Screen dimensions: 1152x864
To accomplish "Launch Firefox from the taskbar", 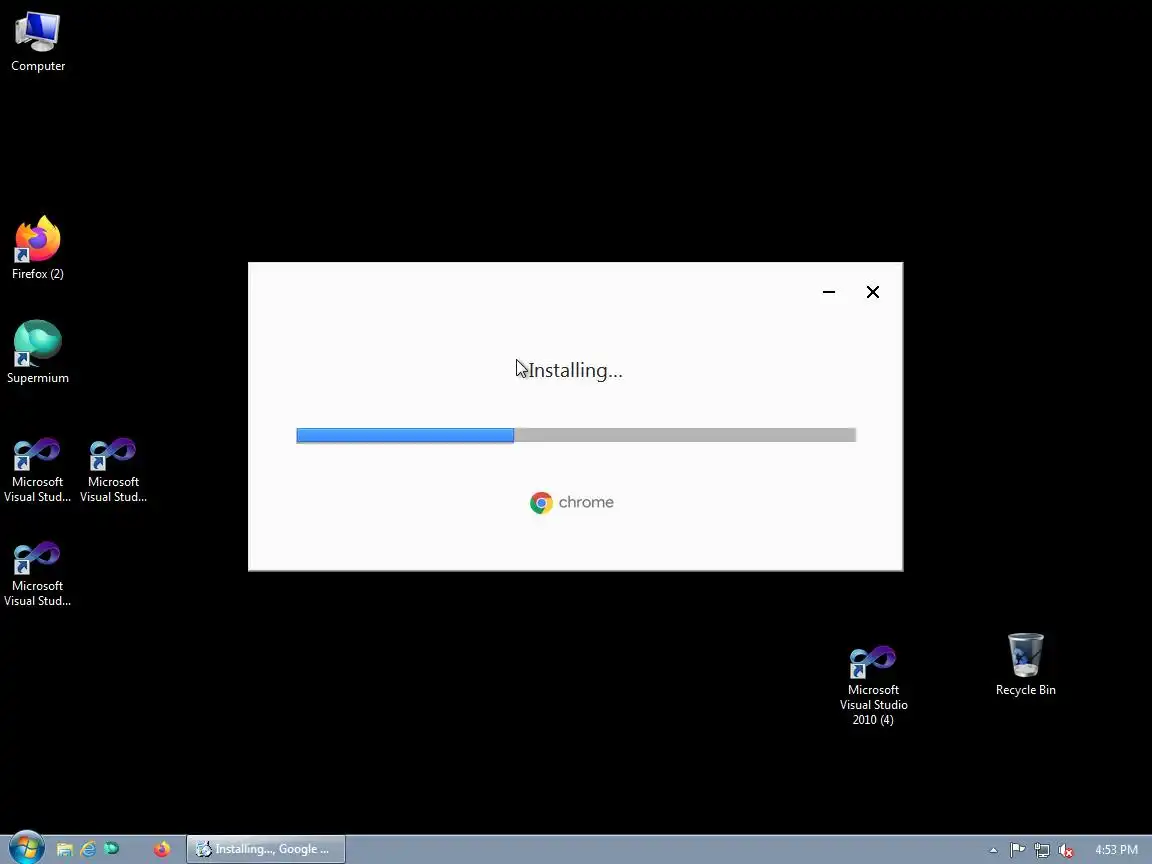I will point(162,849).
